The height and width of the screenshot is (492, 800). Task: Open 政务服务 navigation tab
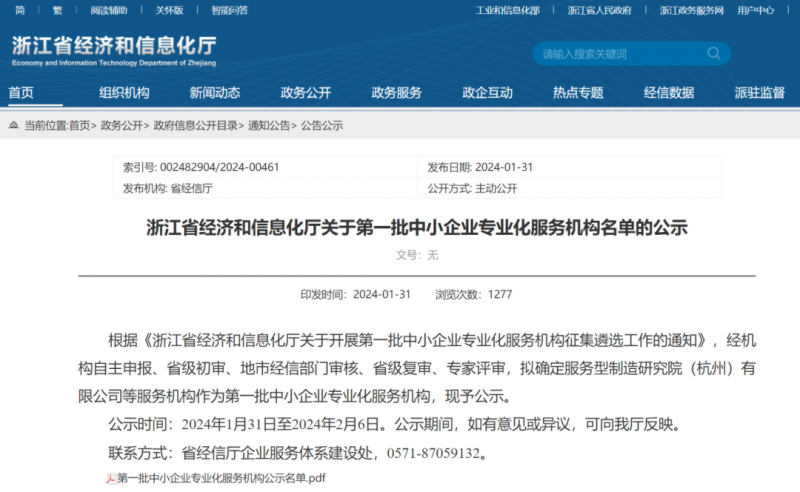(396, 93)
